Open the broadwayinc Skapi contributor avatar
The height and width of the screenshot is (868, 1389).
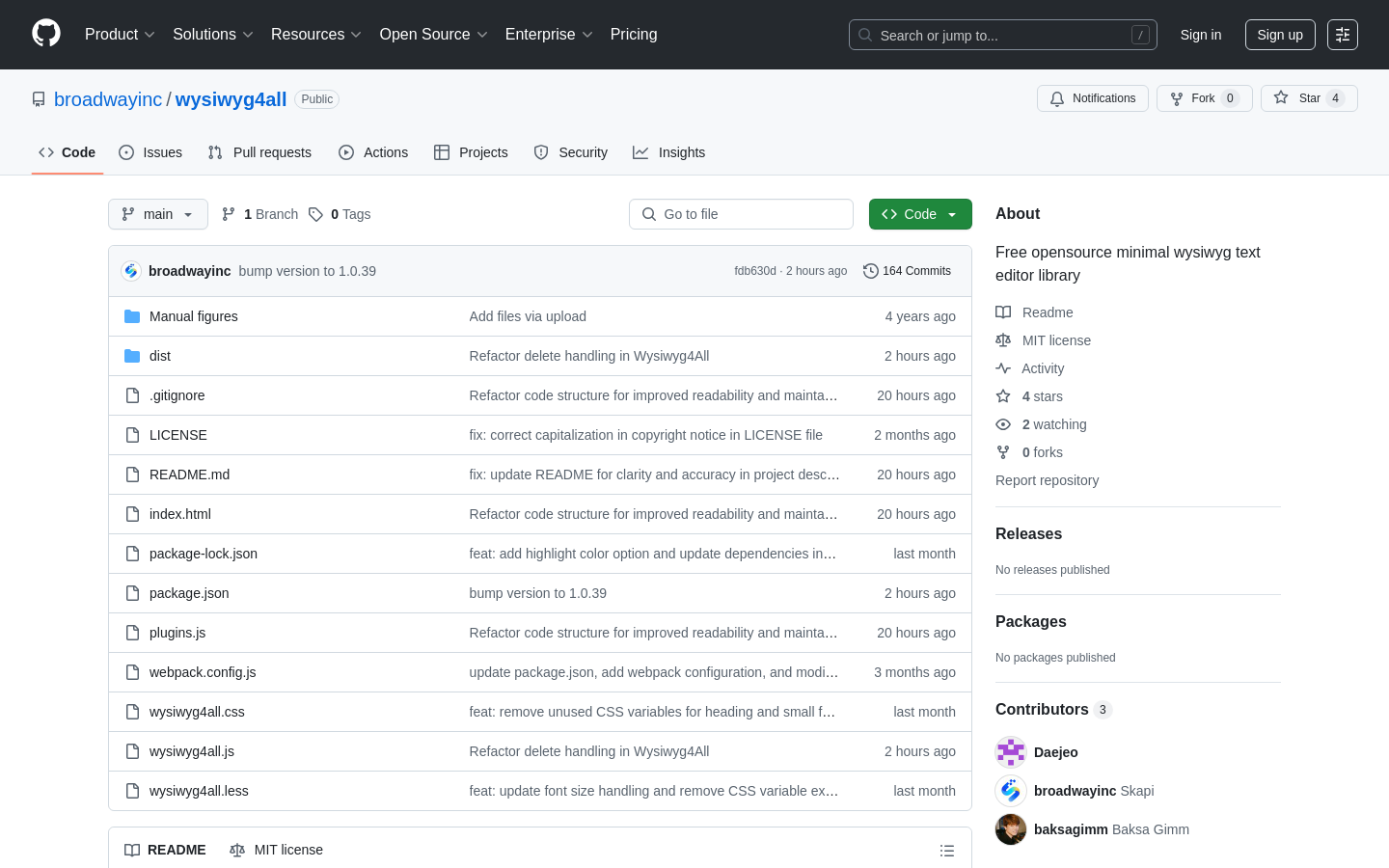pos(1011,791)
